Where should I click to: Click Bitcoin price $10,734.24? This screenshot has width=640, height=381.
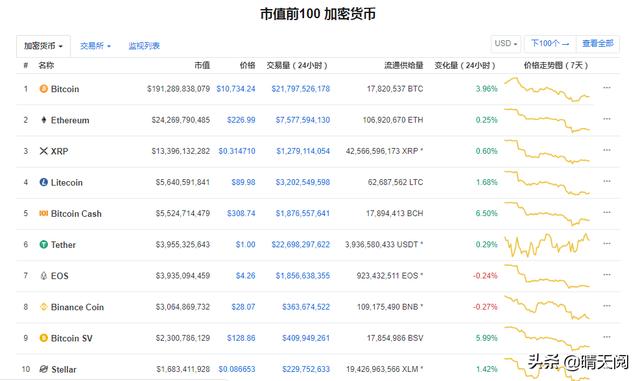click(236, 89)
